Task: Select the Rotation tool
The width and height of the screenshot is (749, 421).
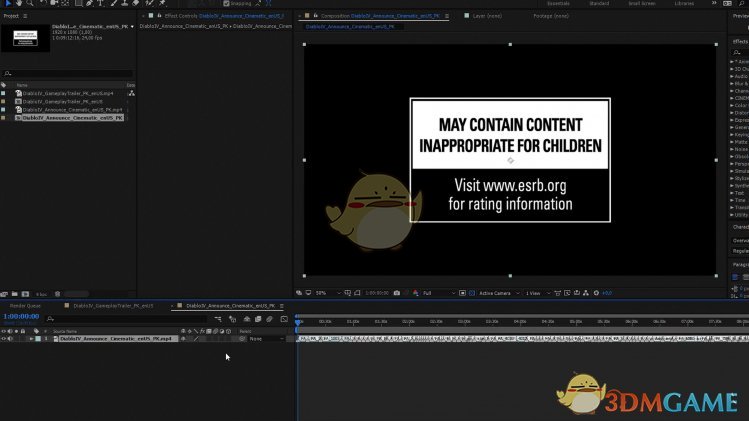Action: (43, 3)
